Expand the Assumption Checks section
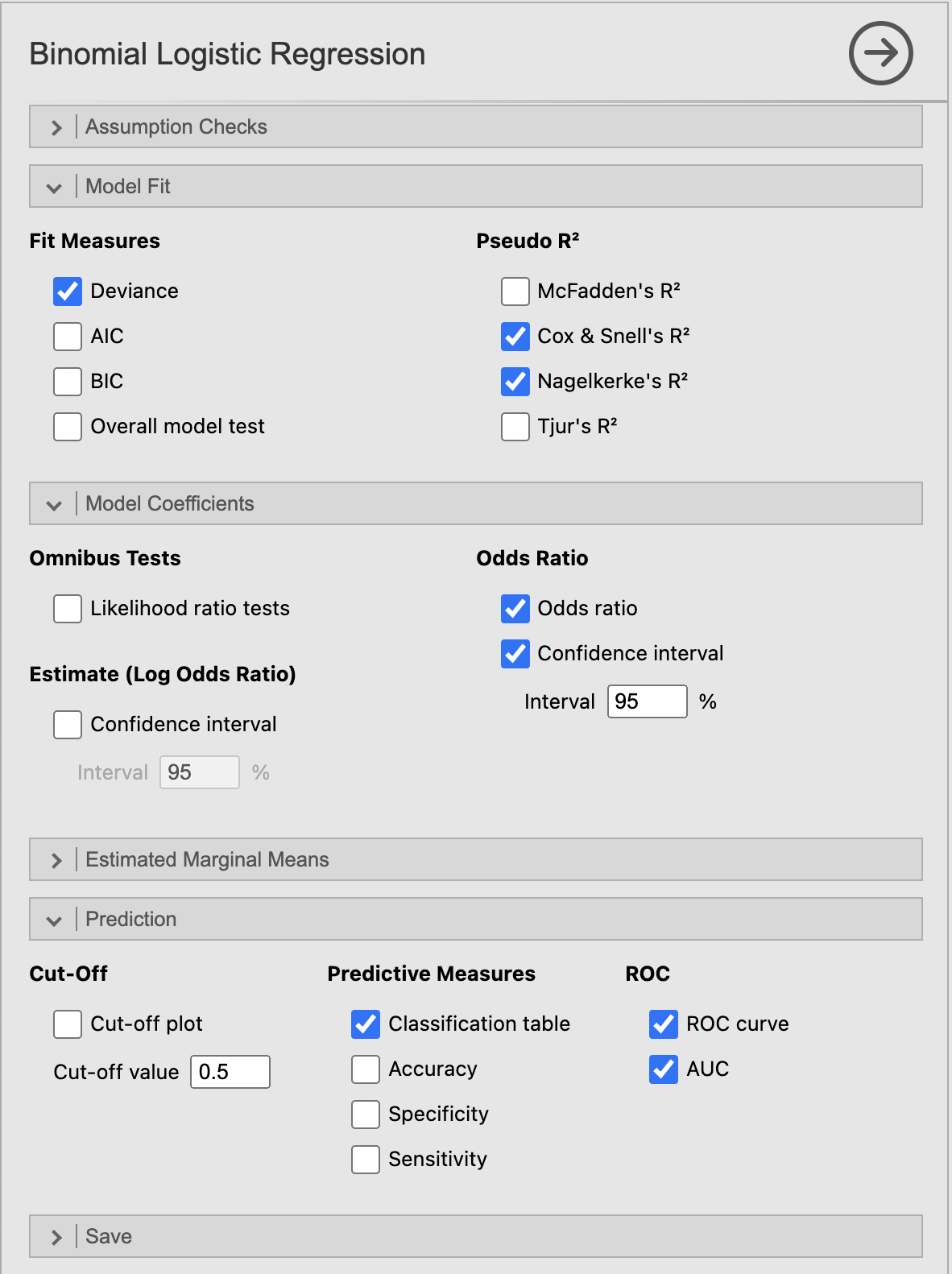Image resolution: width=952 pixels, height=1274 pixels. click(x=476, y=126)
